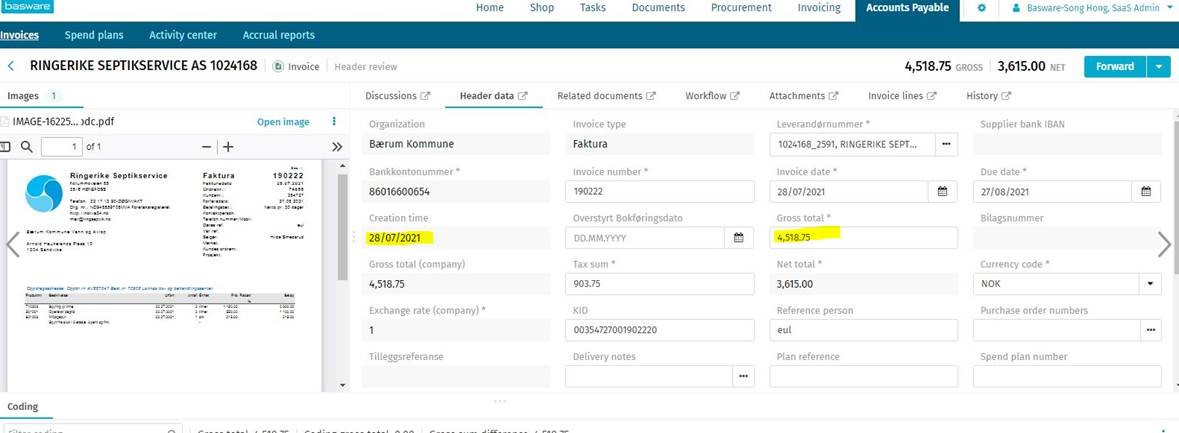Toggle the PDF sidebar panel icon
The width and height of the screenshot is (1179, 433).
[x=5, y=147]
